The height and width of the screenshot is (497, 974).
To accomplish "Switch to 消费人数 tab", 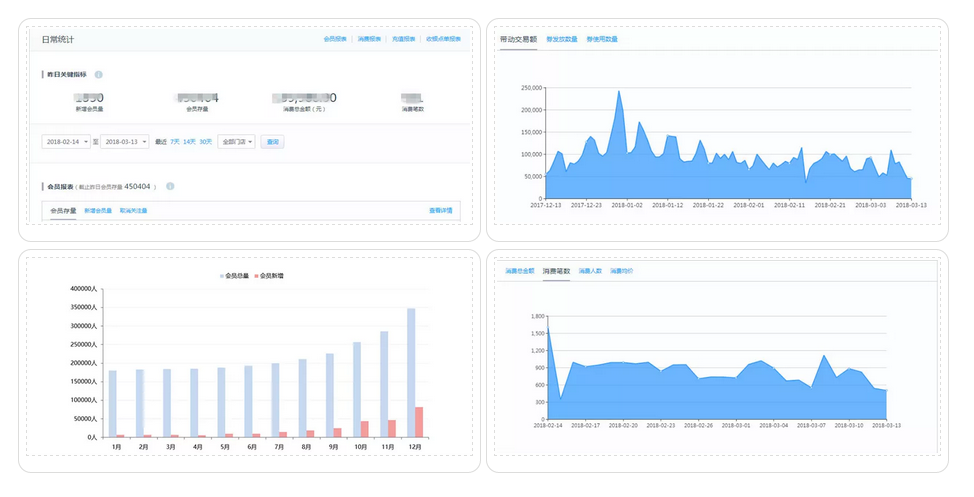I will [x=590, y=271].
